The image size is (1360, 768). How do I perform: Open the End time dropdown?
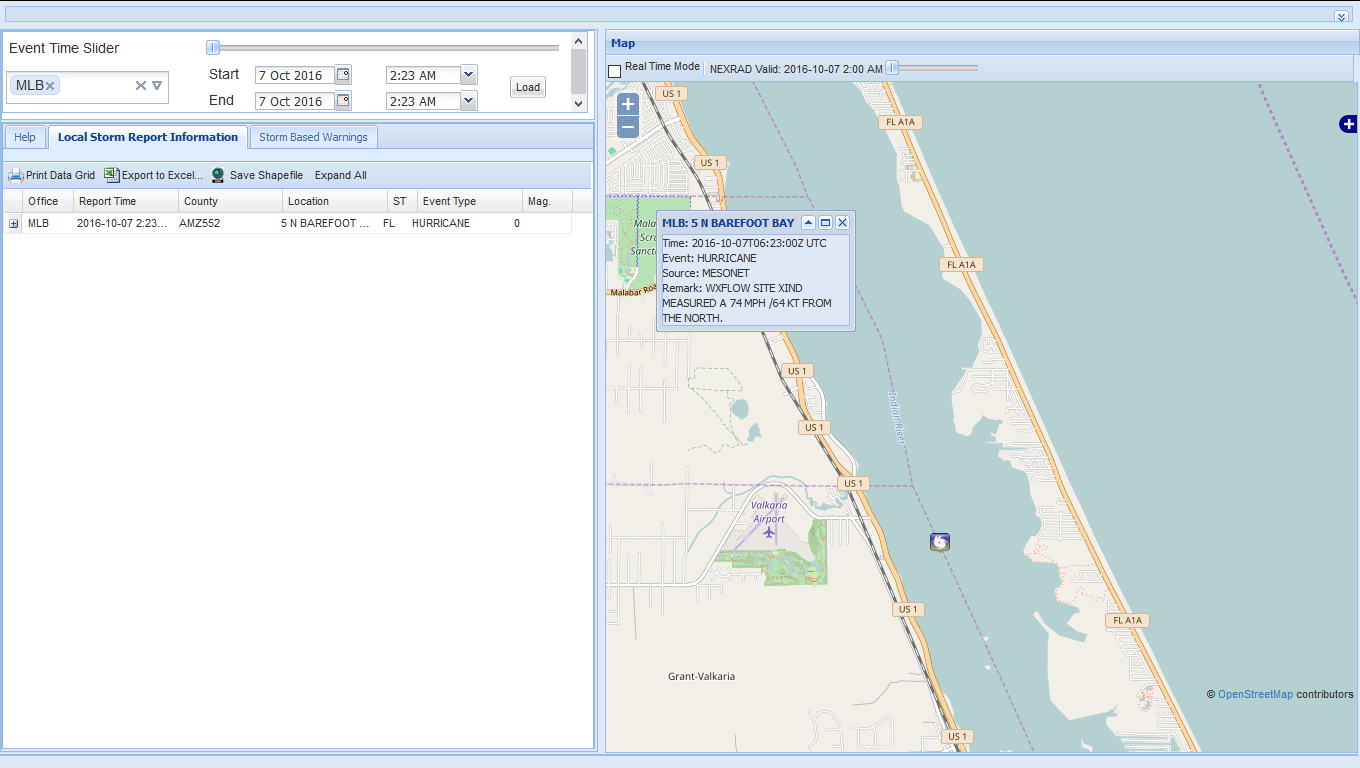tap(469, 101)
